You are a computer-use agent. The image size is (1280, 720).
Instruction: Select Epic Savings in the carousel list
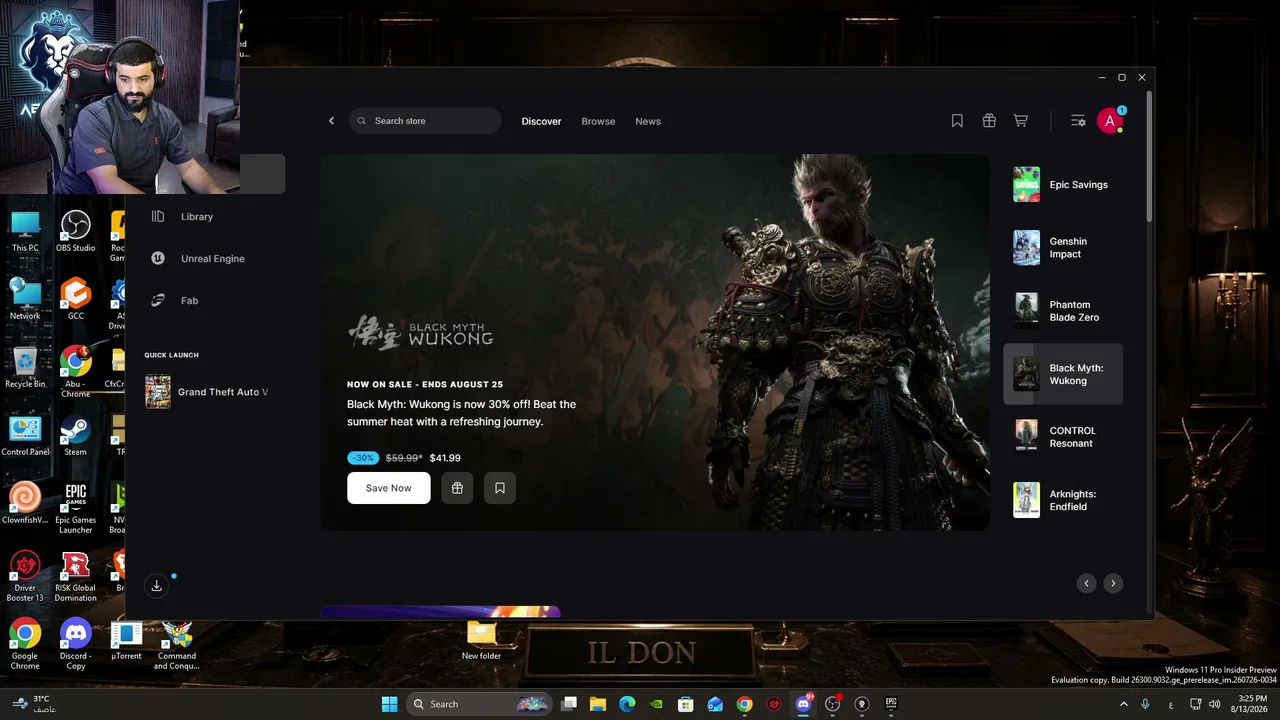click(1063, 185)
